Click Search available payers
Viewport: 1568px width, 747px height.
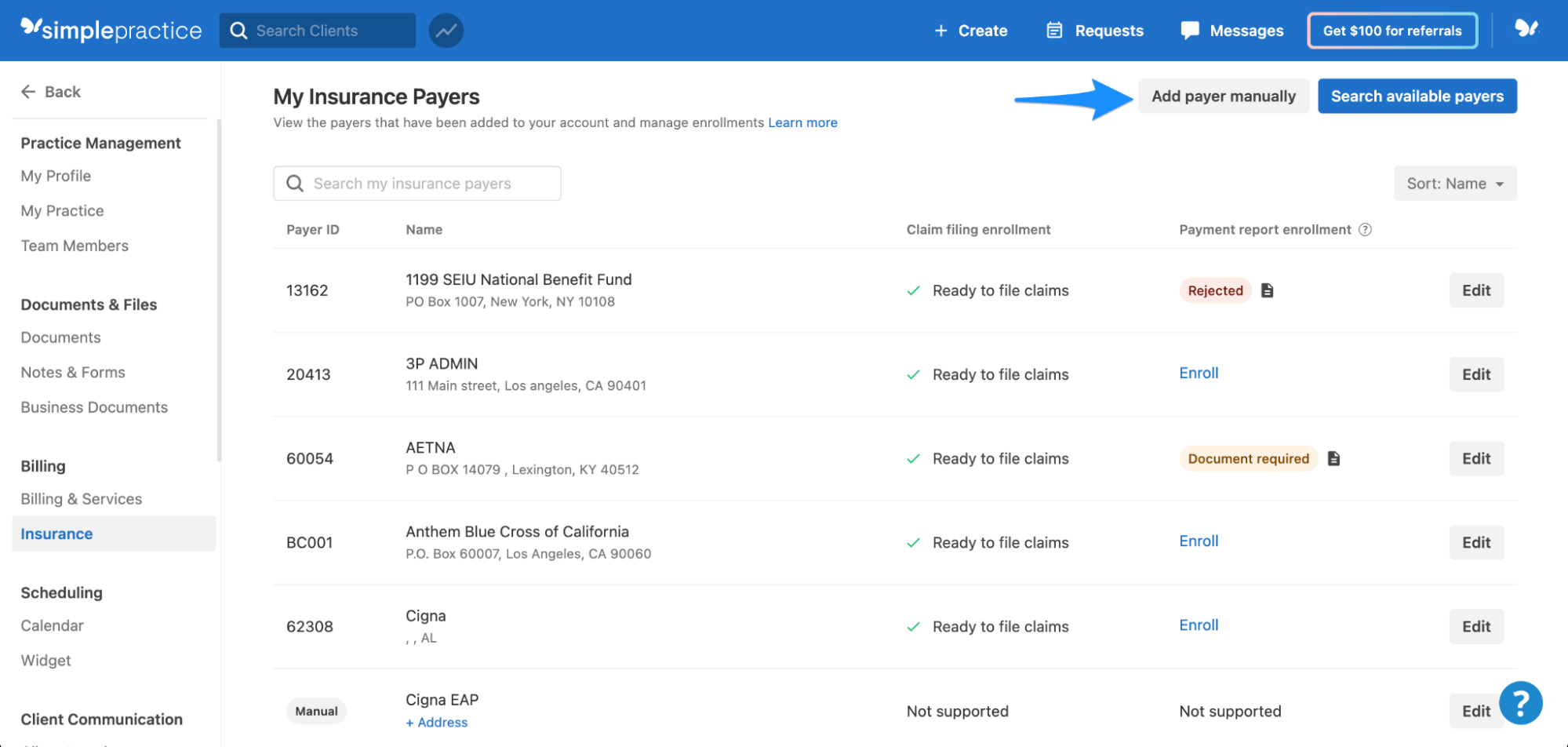(1417, 96)
